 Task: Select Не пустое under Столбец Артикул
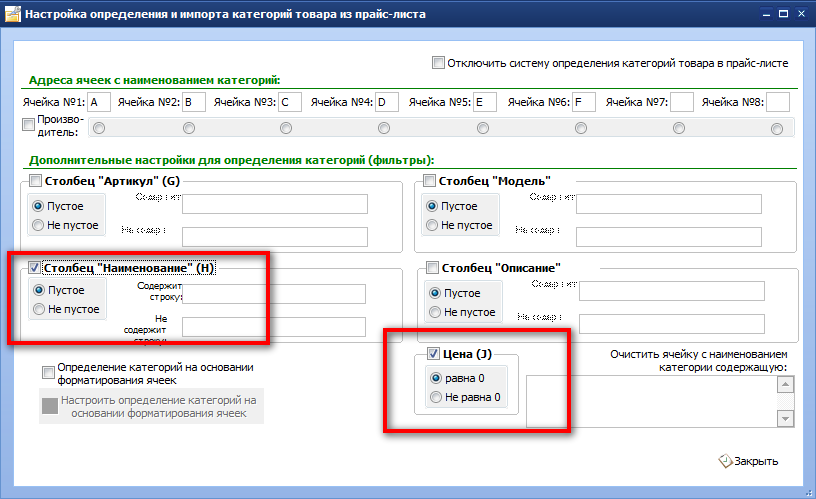pyautogui.click(x=38, y=225)
